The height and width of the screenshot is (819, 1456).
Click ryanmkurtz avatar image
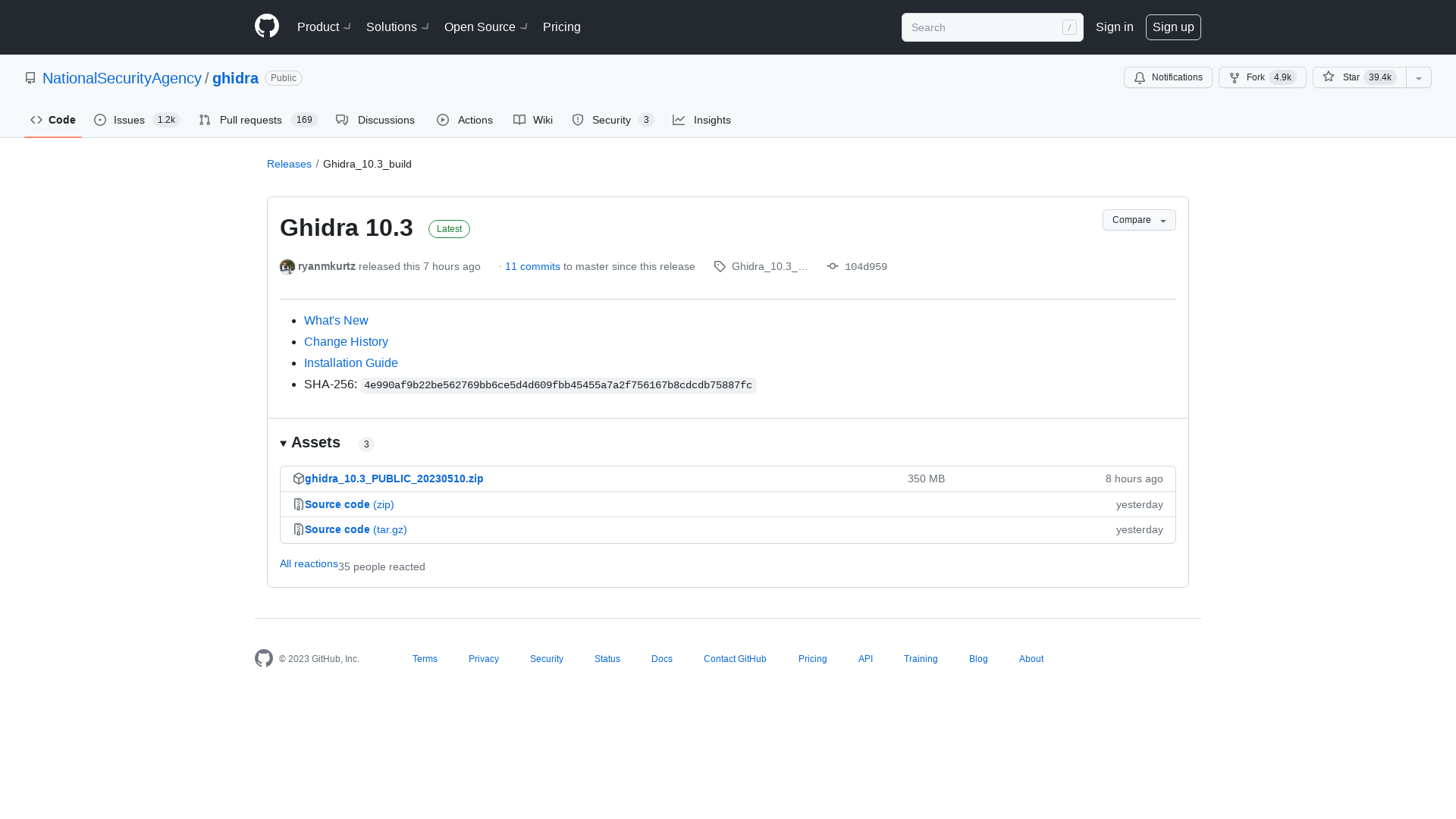click(287, 267)
